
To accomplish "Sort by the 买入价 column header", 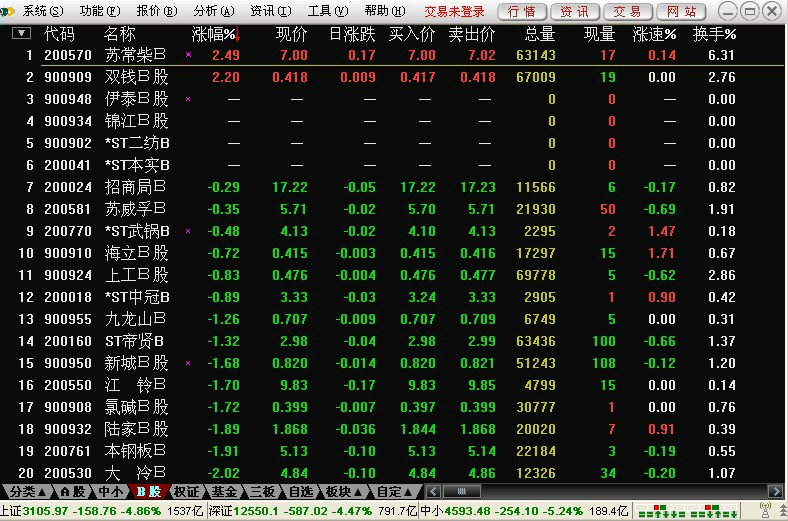I will pyautogui.click(x=412, y=34).
